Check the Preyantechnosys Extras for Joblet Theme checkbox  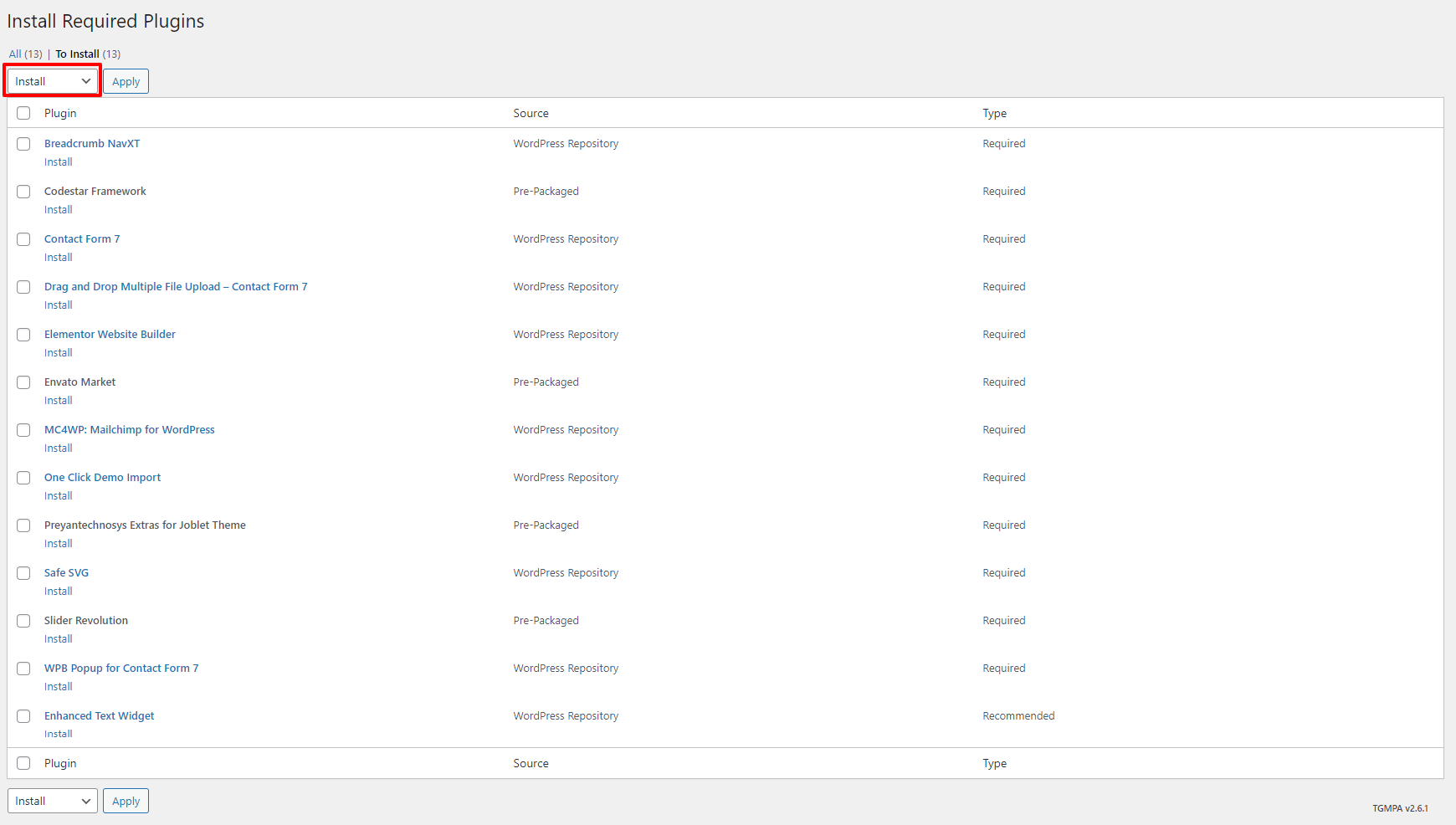[x=23, y=525]
